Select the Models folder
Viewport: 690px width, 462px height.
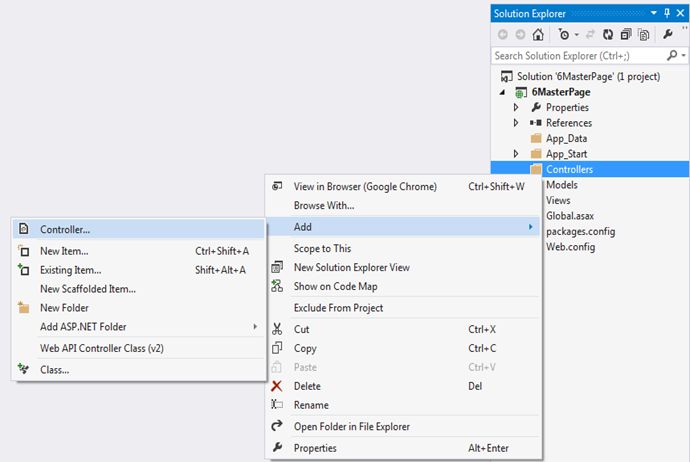(x=562, y=185)
